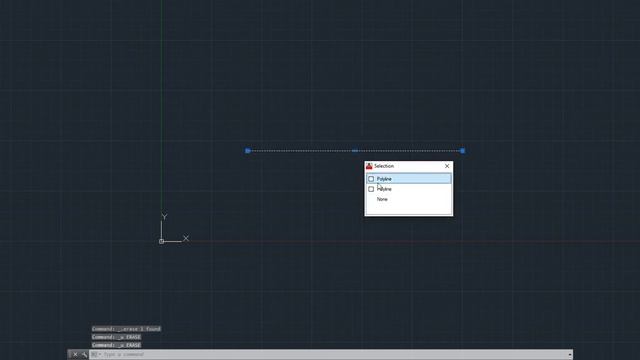The height and width of the screenshot is (360, 640).
Task: Click the midpoint grip of the selected polyline
Action: 355,151
